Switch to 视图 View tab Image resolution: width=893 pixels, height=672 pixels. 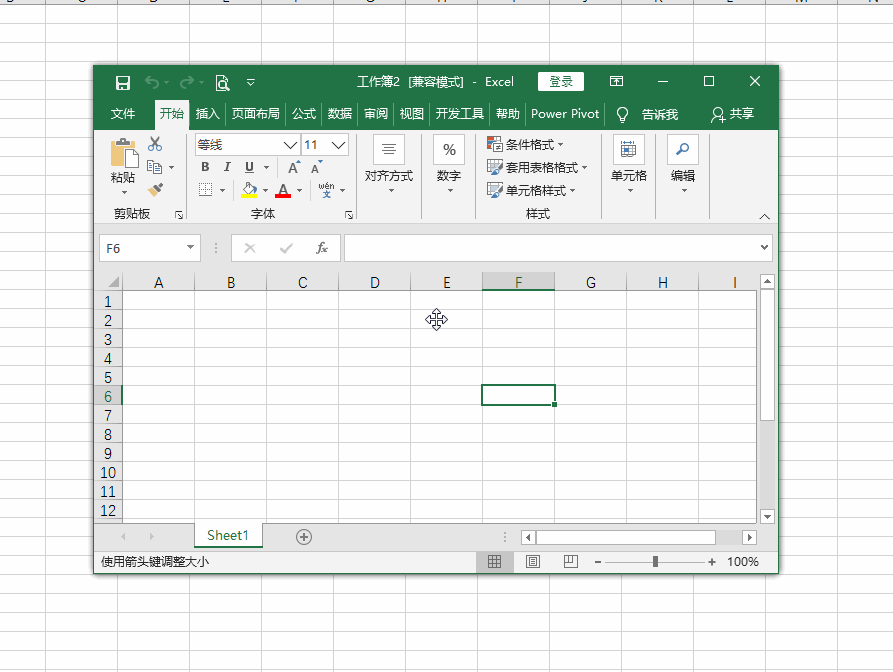pyautogui.click(x=411, y=114)
